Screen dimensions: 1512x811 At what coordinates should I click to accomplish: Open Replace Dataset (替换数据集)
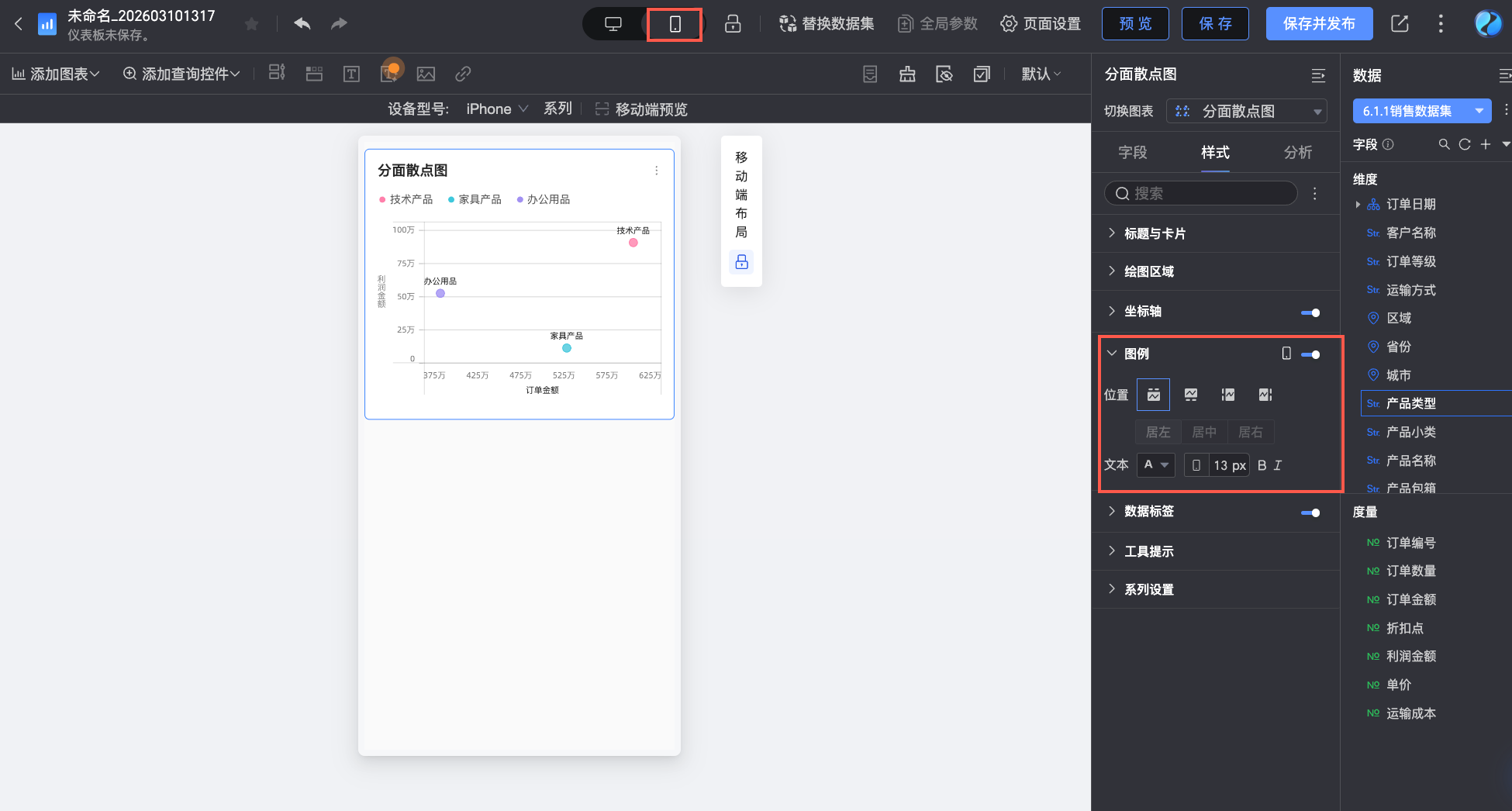[827, 24]
